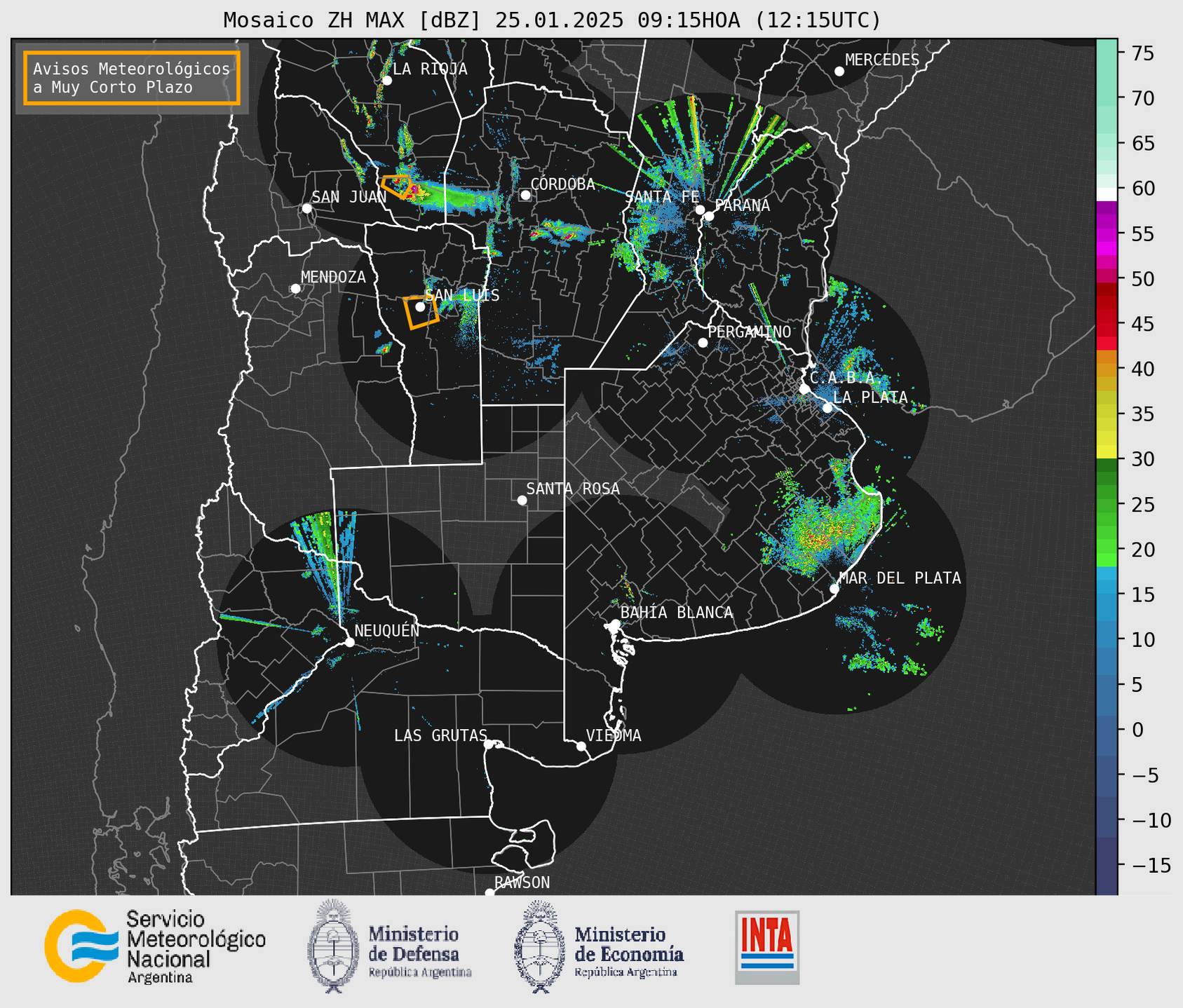
Task: Click the Mar del Plata city marker dot
Action: pos(834,589)
